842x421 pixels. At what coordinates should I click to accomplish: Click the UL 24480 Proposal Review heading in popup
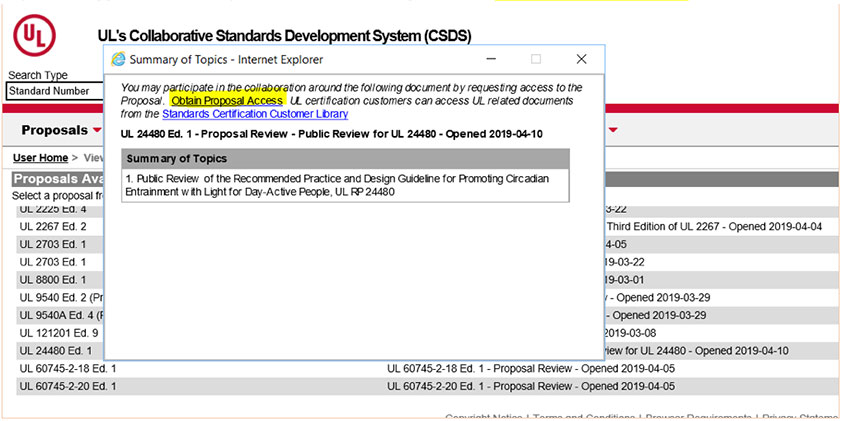pyautogui.click(x=331, y=134)
